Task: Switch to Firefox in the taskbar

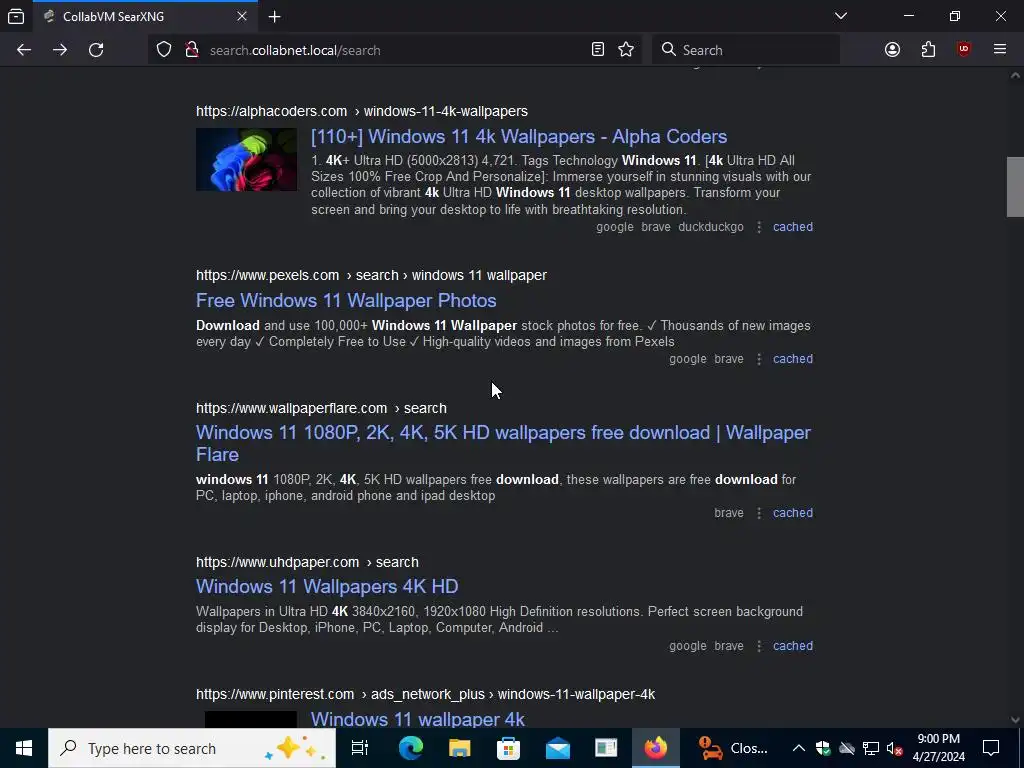Action: point(656,748)
